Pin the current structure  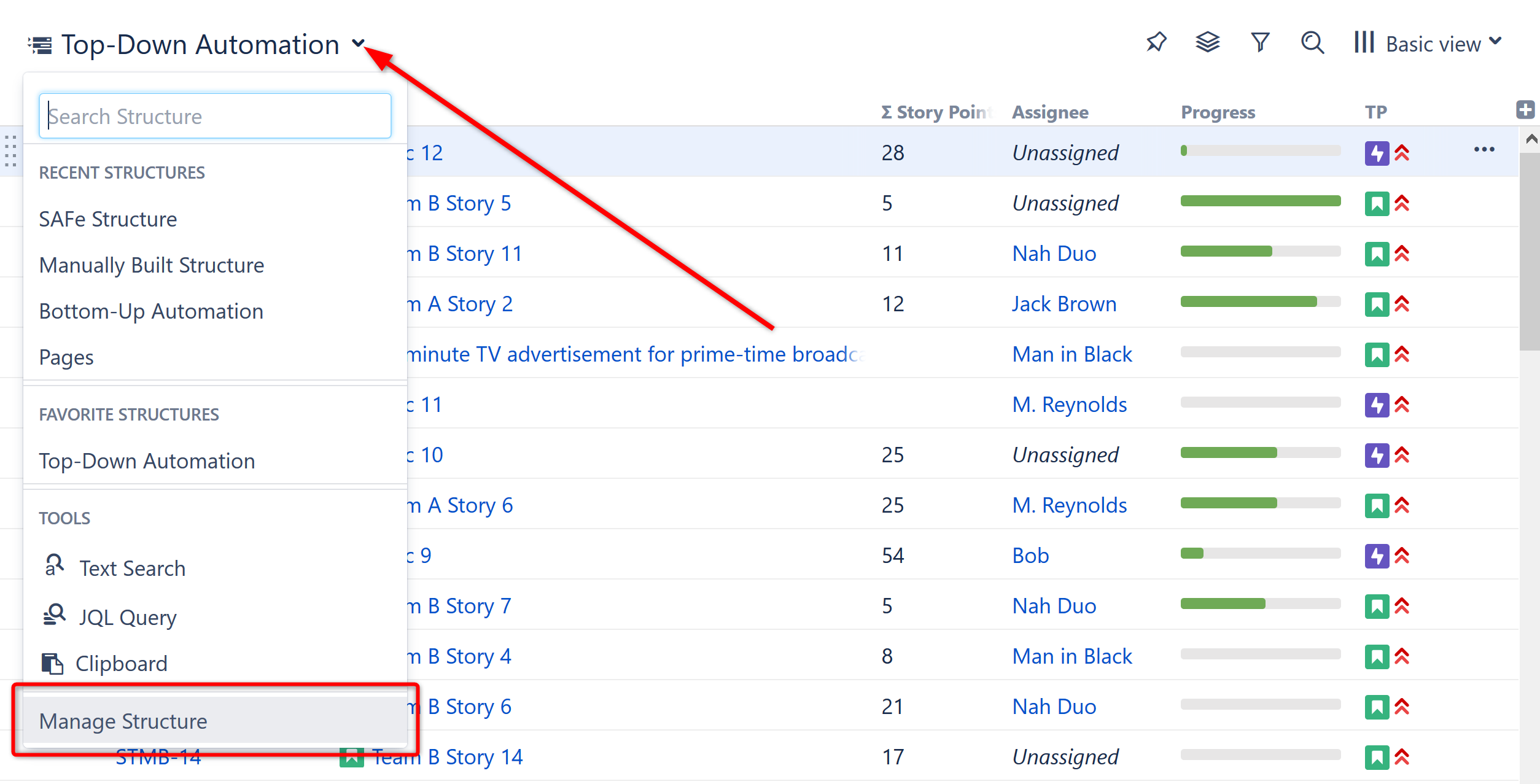[x=1157, y=42]
